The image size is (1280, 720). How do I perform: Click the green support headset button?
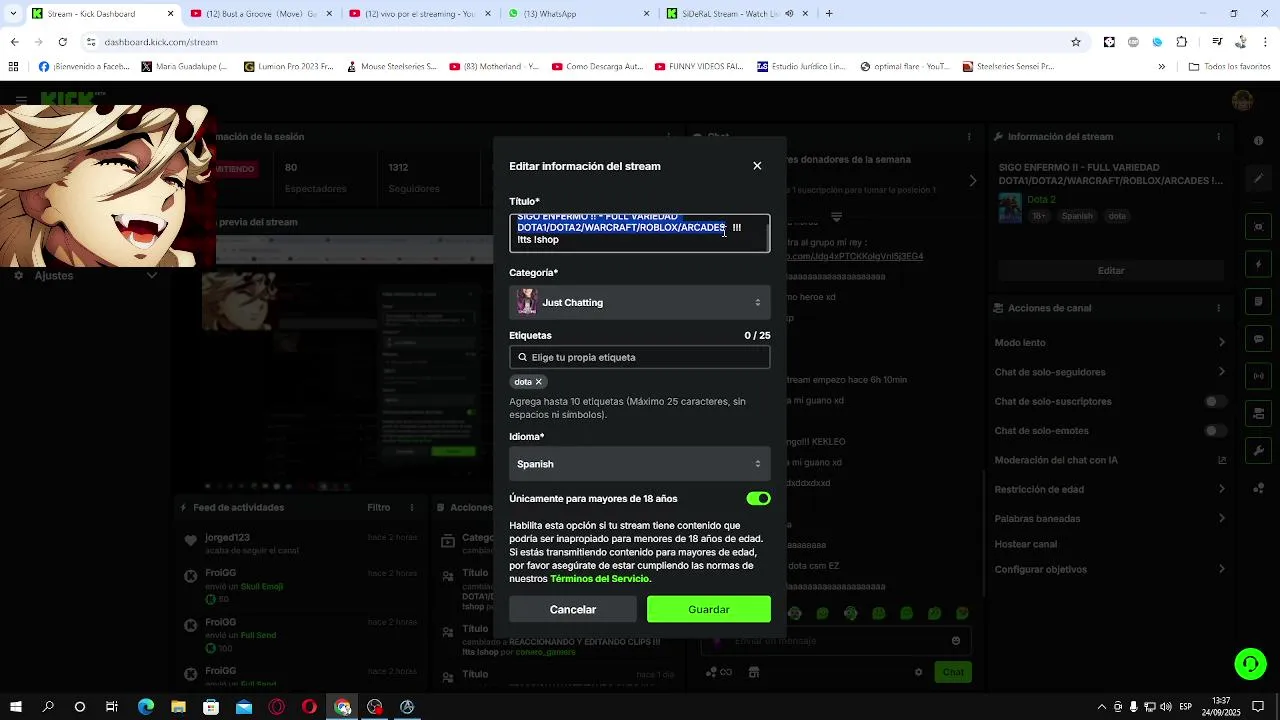click(x=1249, y=663)
